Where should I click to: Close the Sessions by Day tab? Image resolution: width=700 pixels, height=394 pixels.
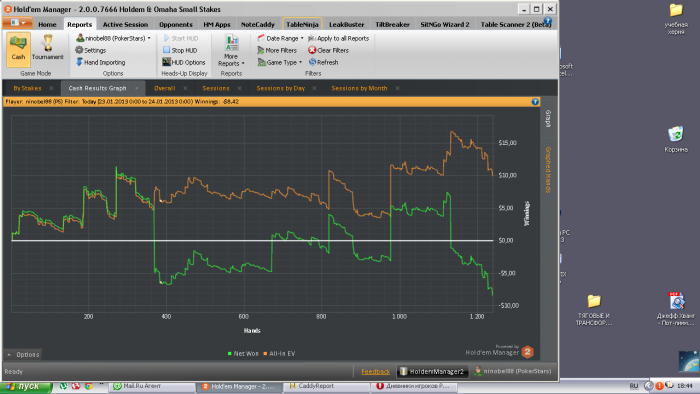[314, 88]
